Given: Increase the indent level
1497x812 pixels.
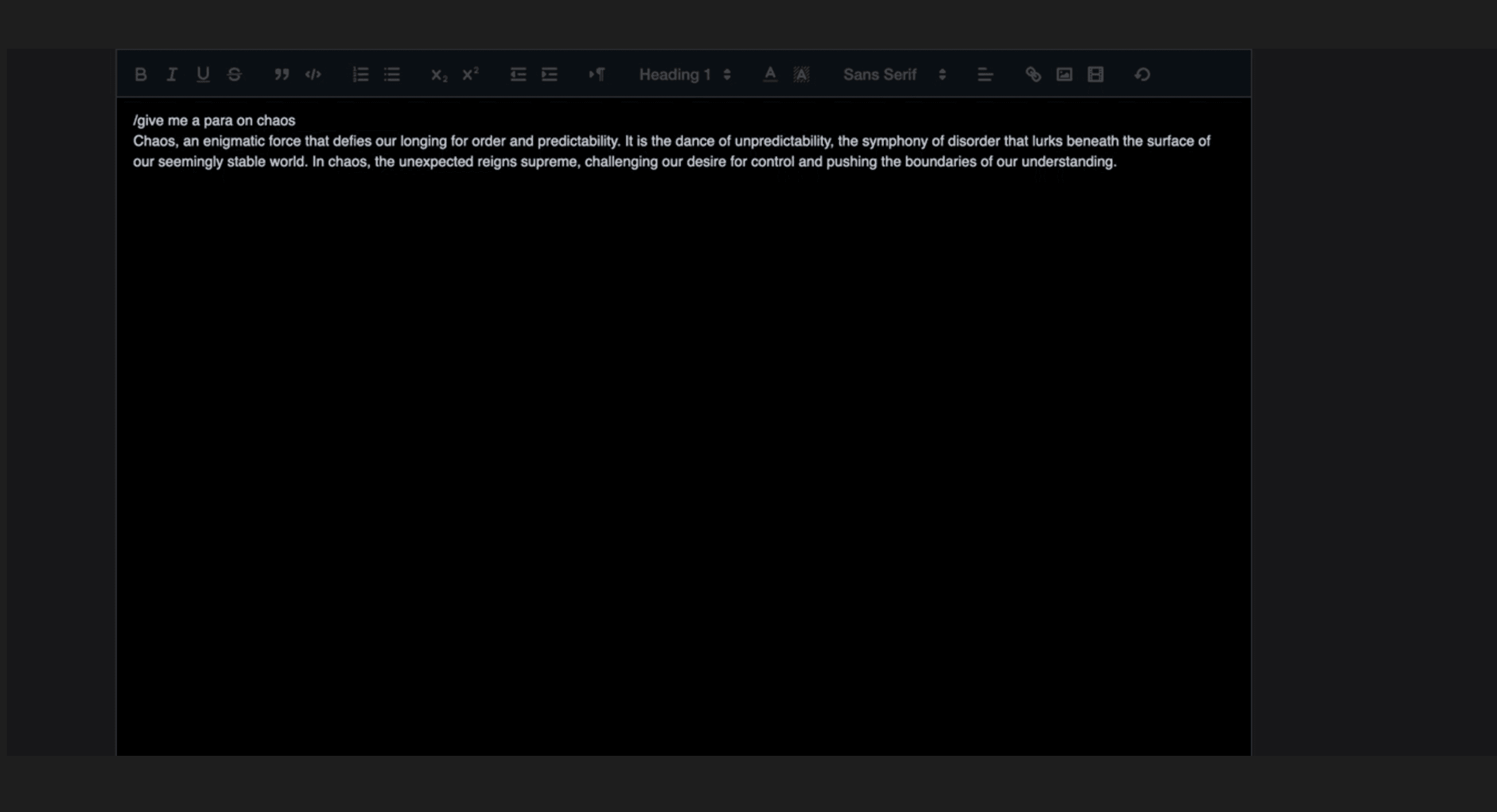Looking at the screenshot, I should [549, 74].
